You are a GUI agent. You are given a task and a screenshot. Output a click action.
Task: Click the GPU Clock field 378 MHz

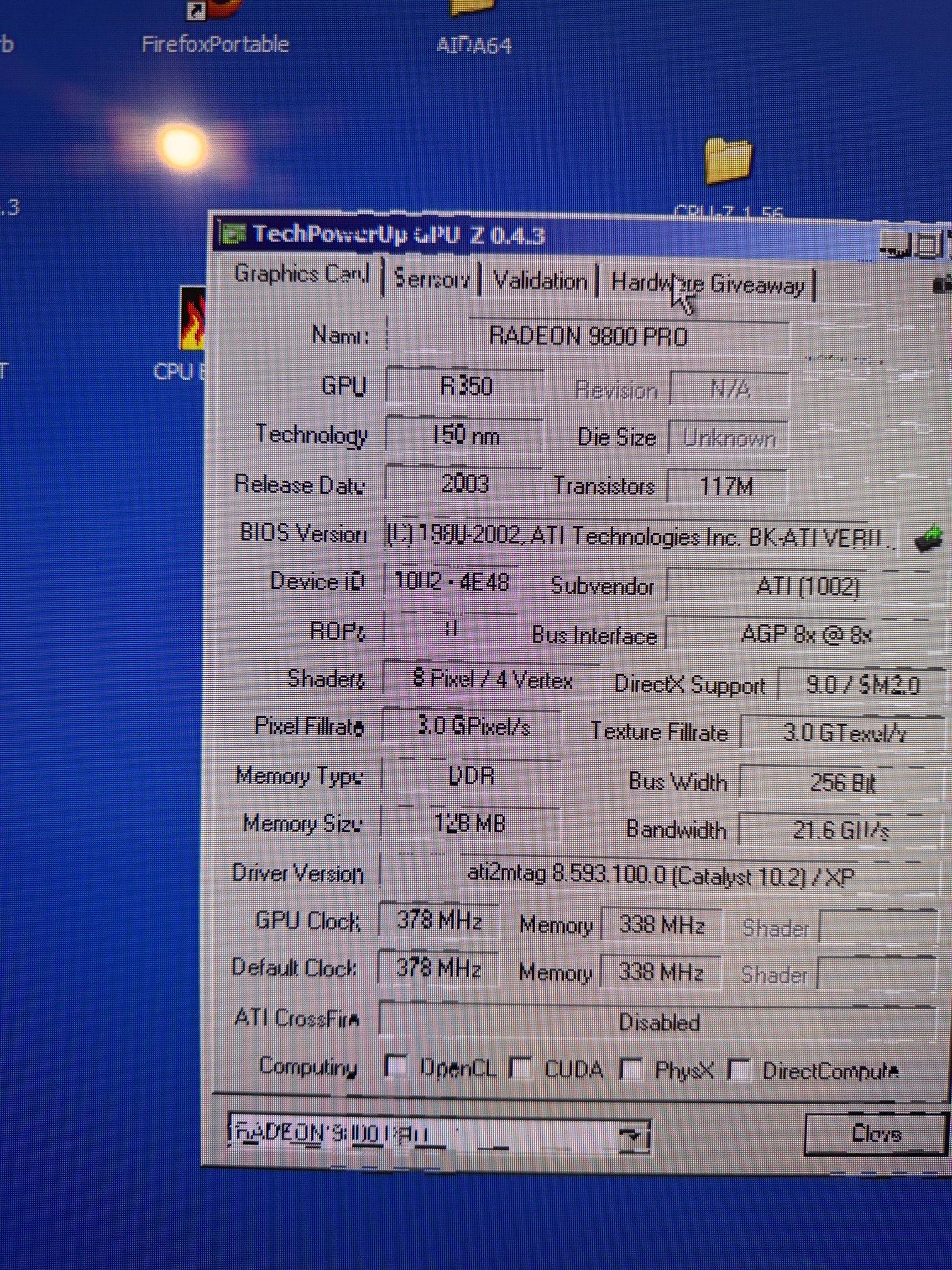pyautogui.click(x=438, y=920)
